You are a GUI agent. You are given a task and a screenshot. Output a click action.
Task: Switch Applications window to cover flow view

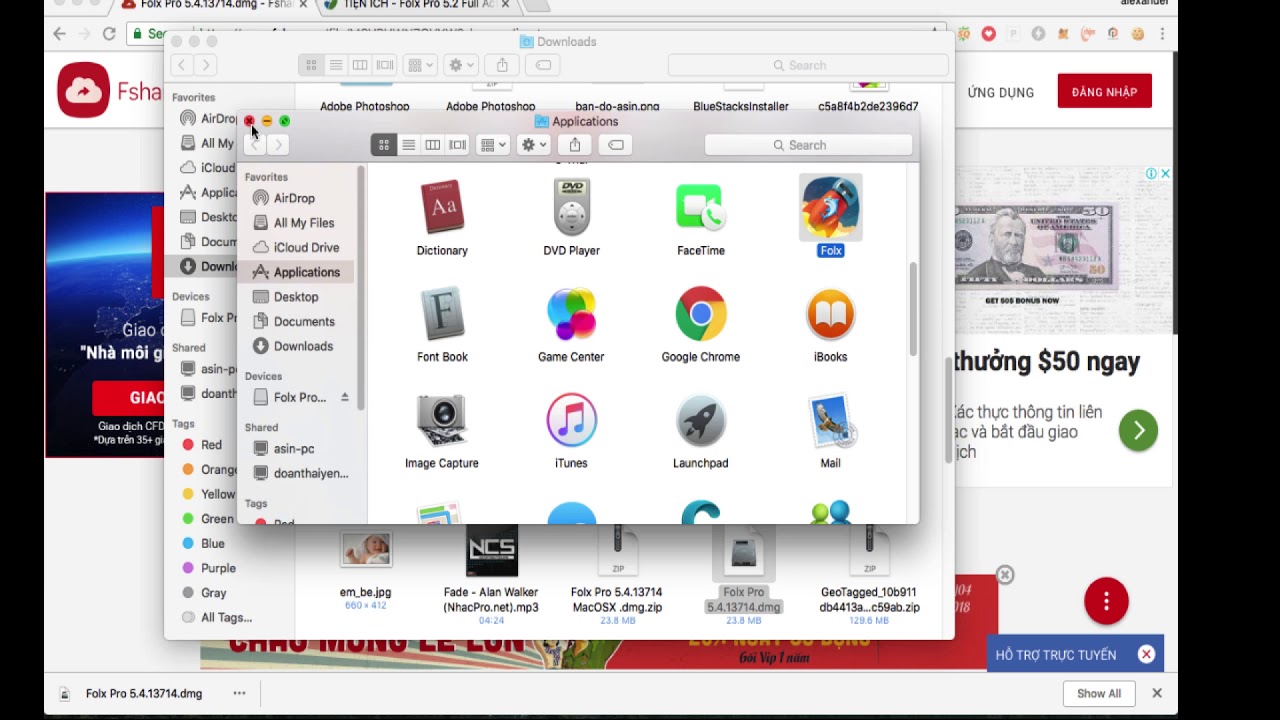tap(457, 145)
